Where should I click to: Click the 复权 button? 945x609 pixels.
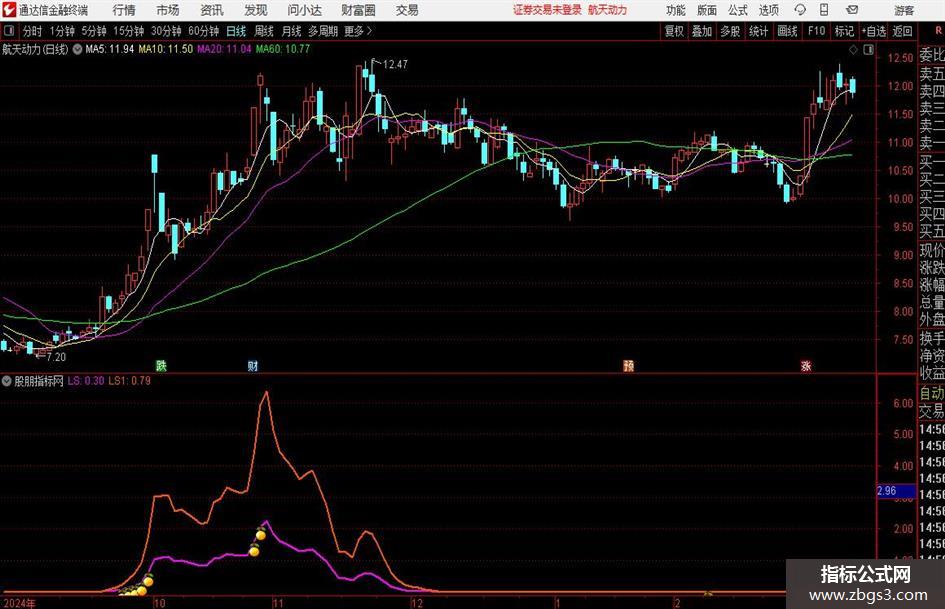click(x=674, y=31)
